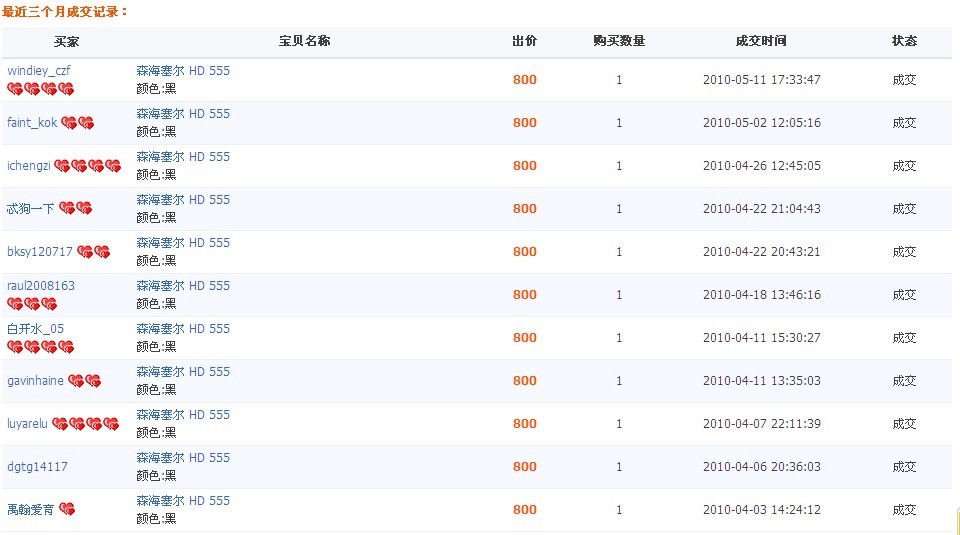Open buyer raul2008163's profile
The width and height of the screenshot is (960, 535).
click(41, 286)
